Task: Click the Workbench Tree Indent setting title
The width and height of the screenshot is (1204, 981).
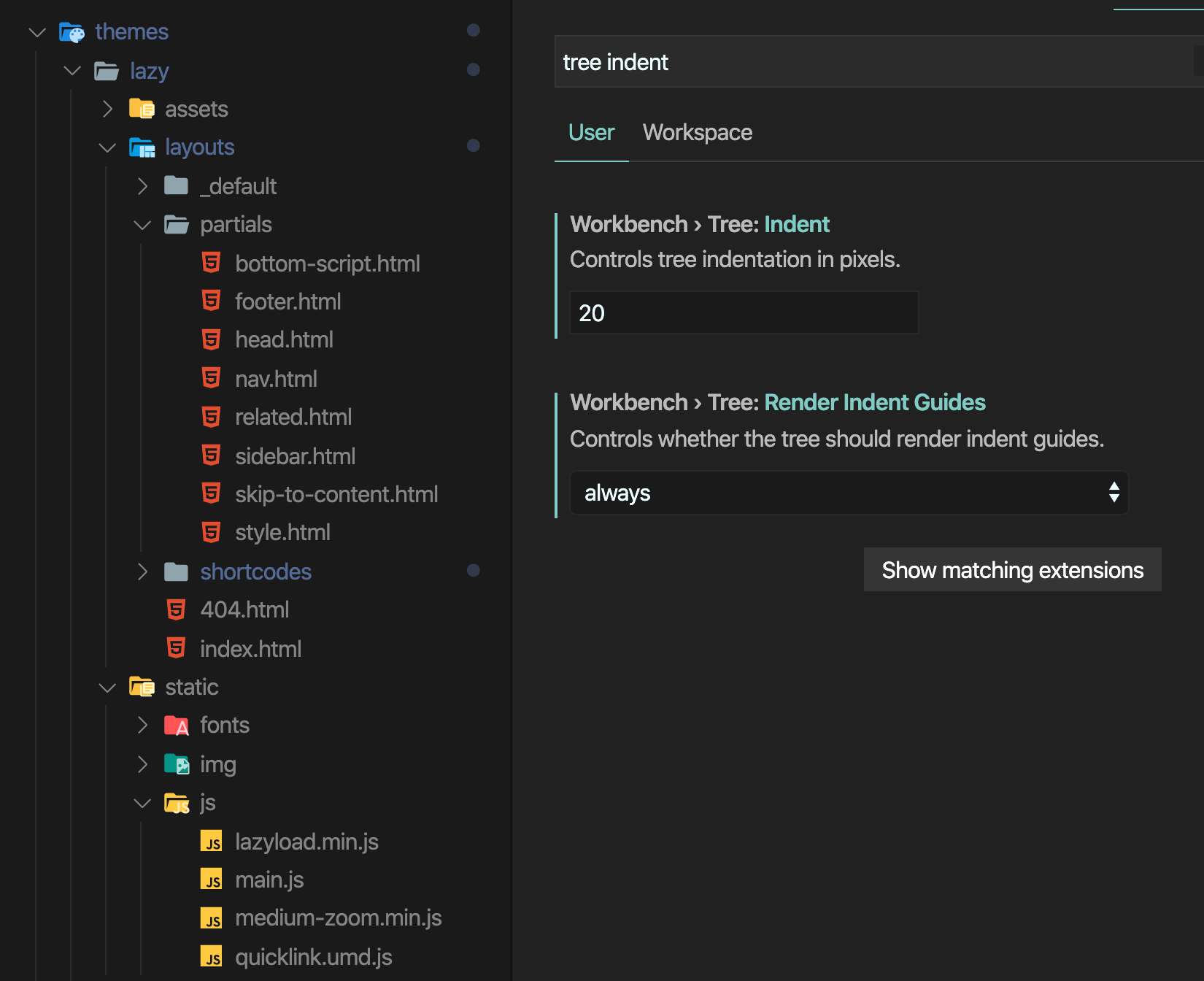Action: (700, 224)
